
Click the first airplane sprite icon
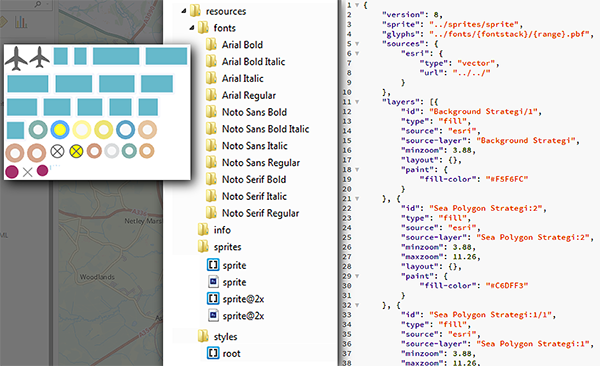tap(16, 58)
